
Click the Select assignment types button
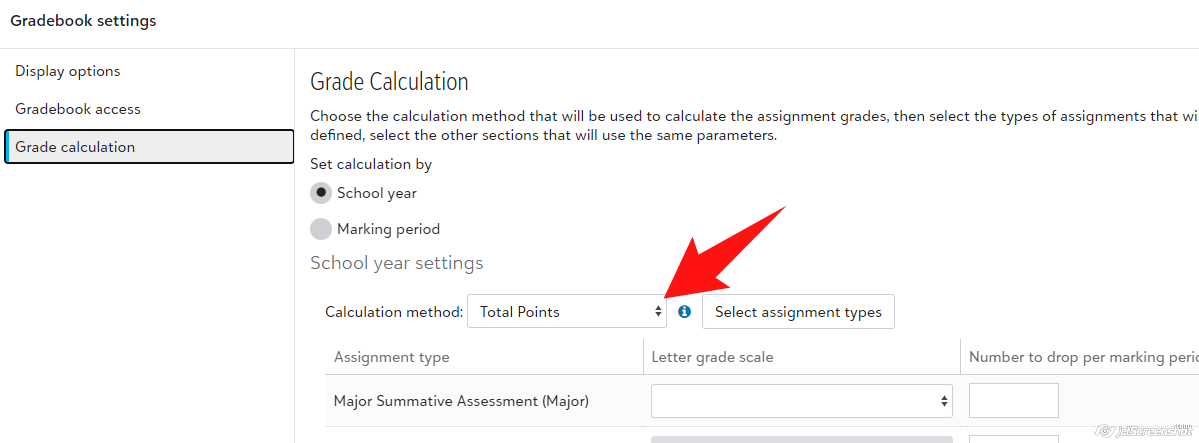tap(798, 312)
